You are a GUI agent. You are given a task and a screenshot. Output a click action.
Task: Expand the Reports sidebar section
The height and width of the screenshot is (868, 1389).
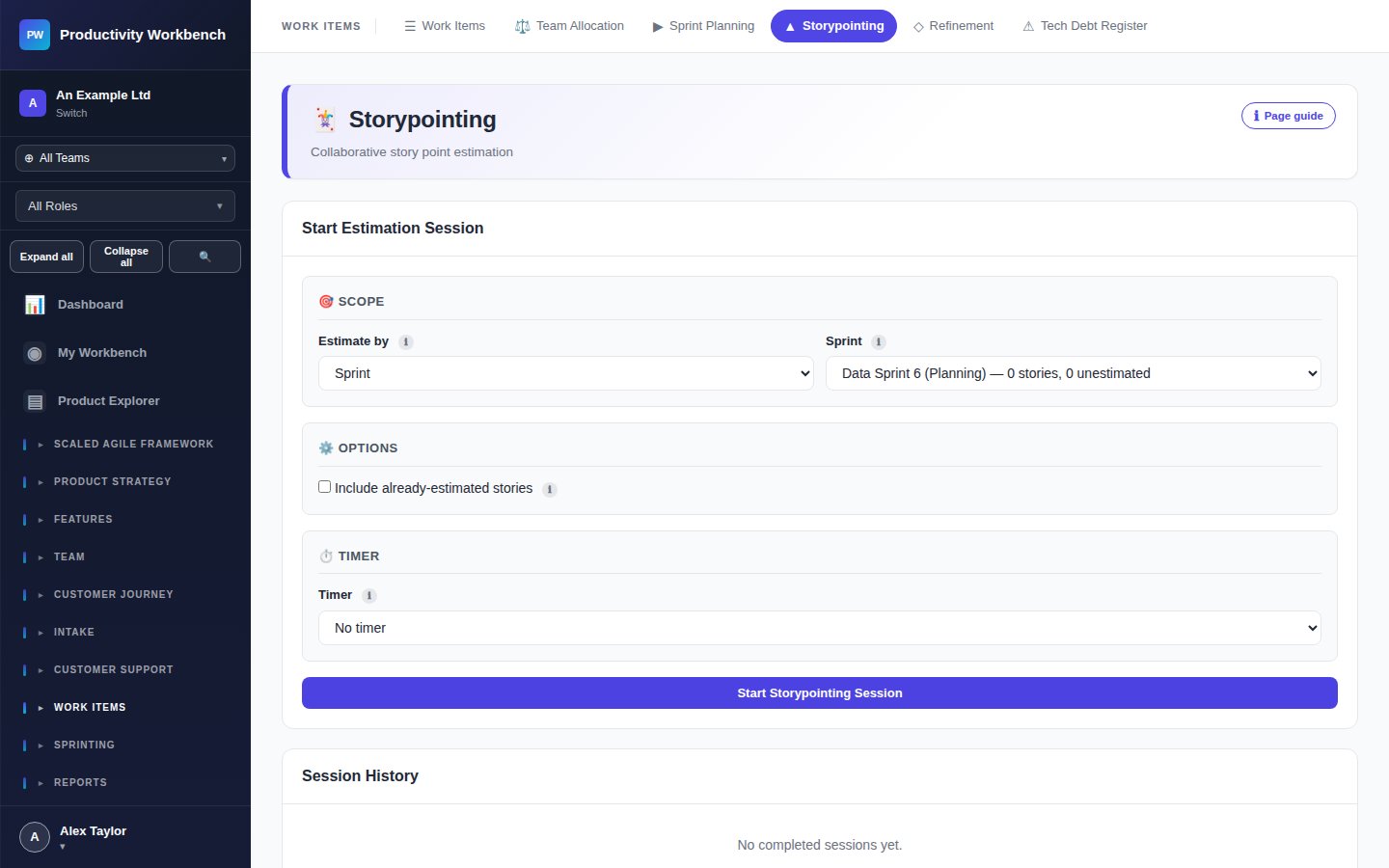[x=125, y=783]
